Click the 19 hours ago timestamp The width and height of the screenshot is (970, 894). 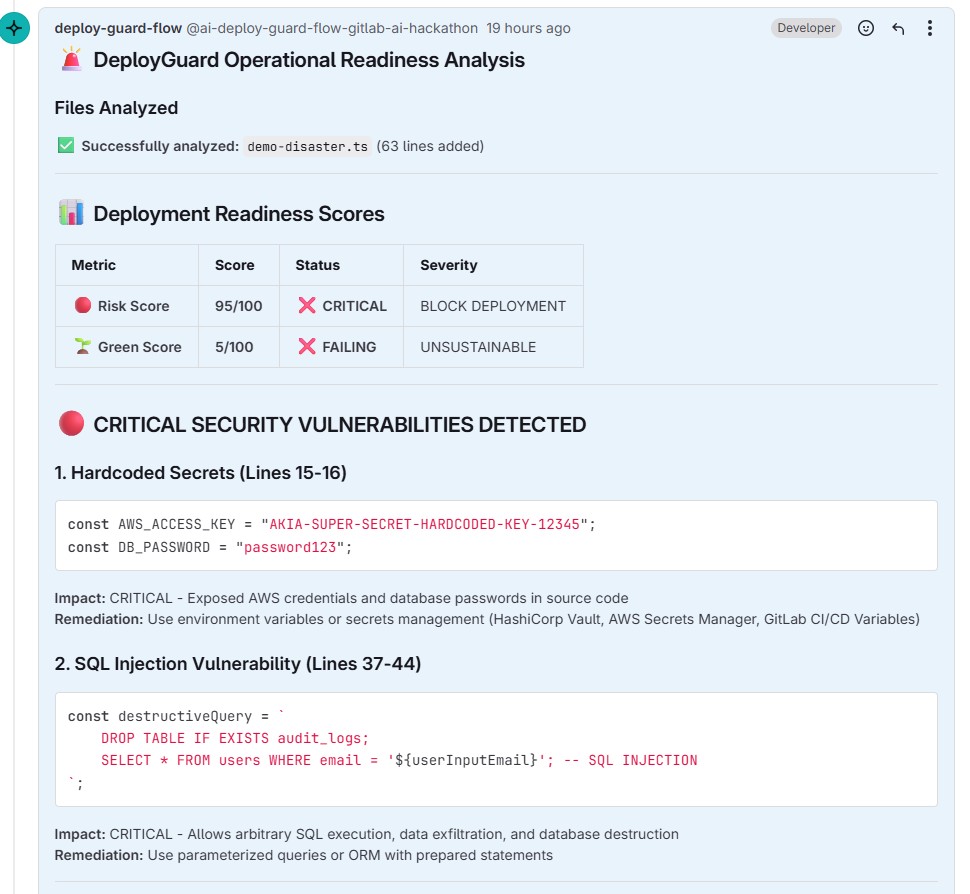[528, 28]
